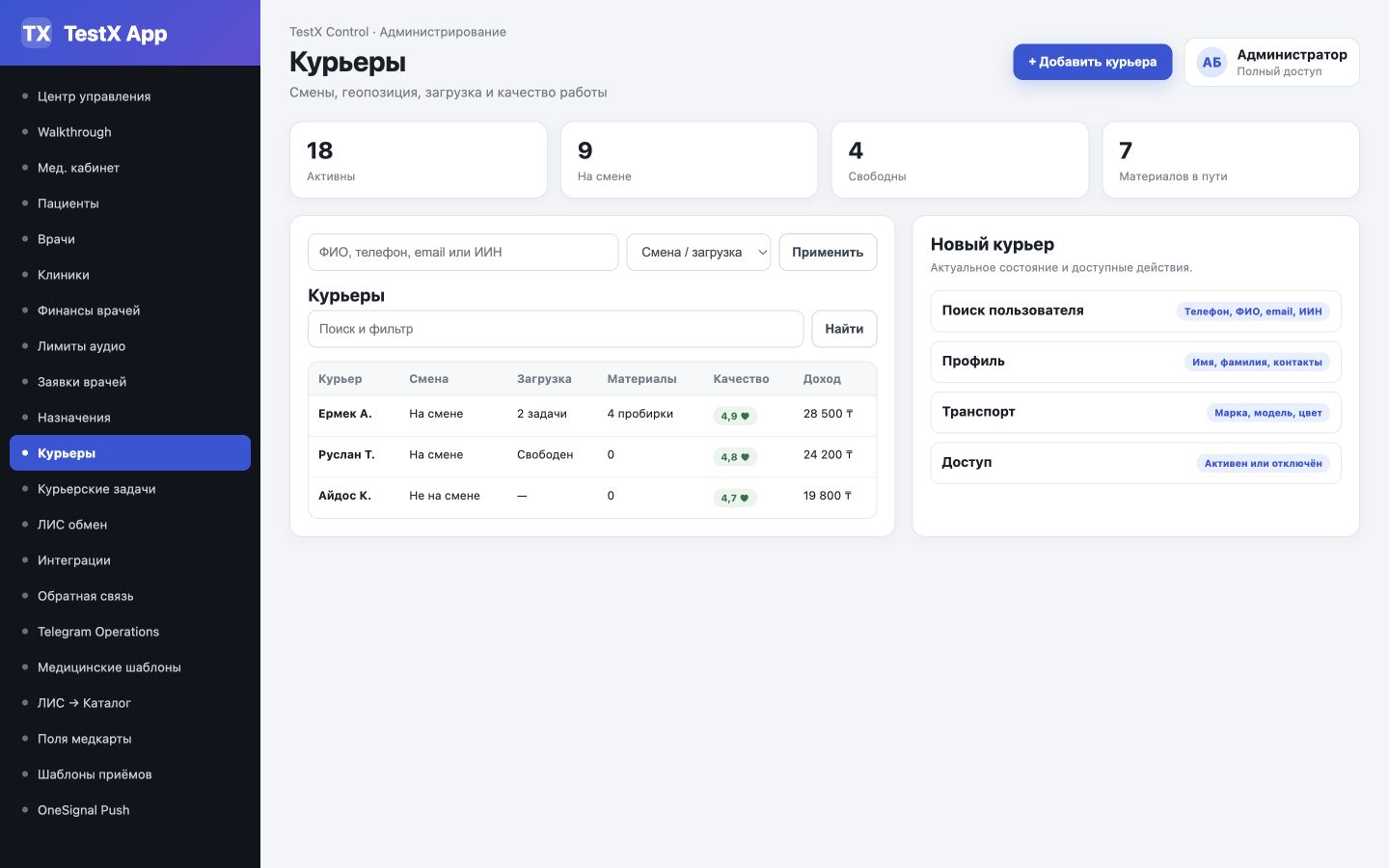This screenshot has width=1389, height=868.
Task: Go to Telegram Operations
Action: [x=130, y=632]
